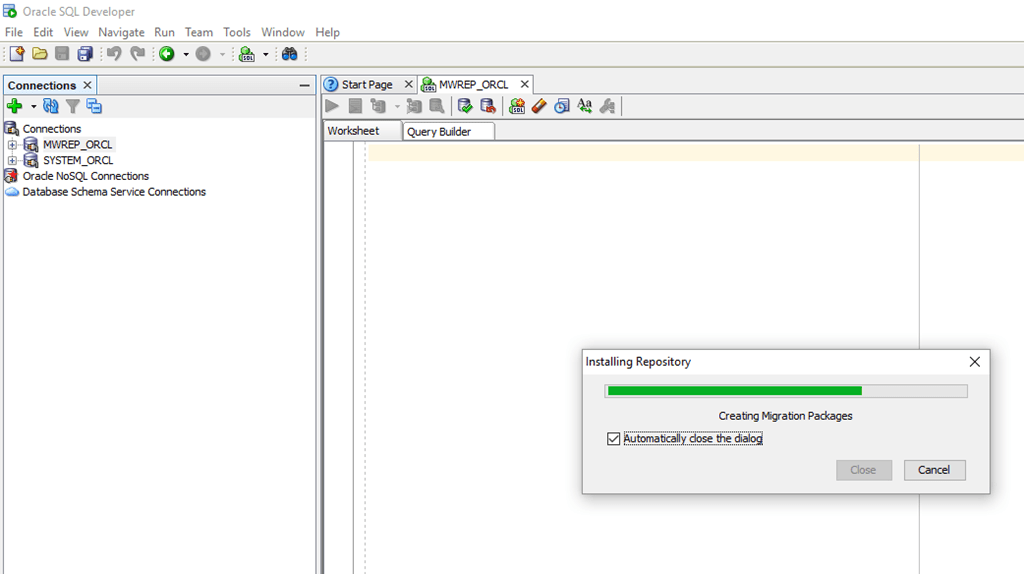The height and width of the screenshot is (574, 1024).
Task: Click the New file icon in main toolbar
Action: [x=17, y=54]
